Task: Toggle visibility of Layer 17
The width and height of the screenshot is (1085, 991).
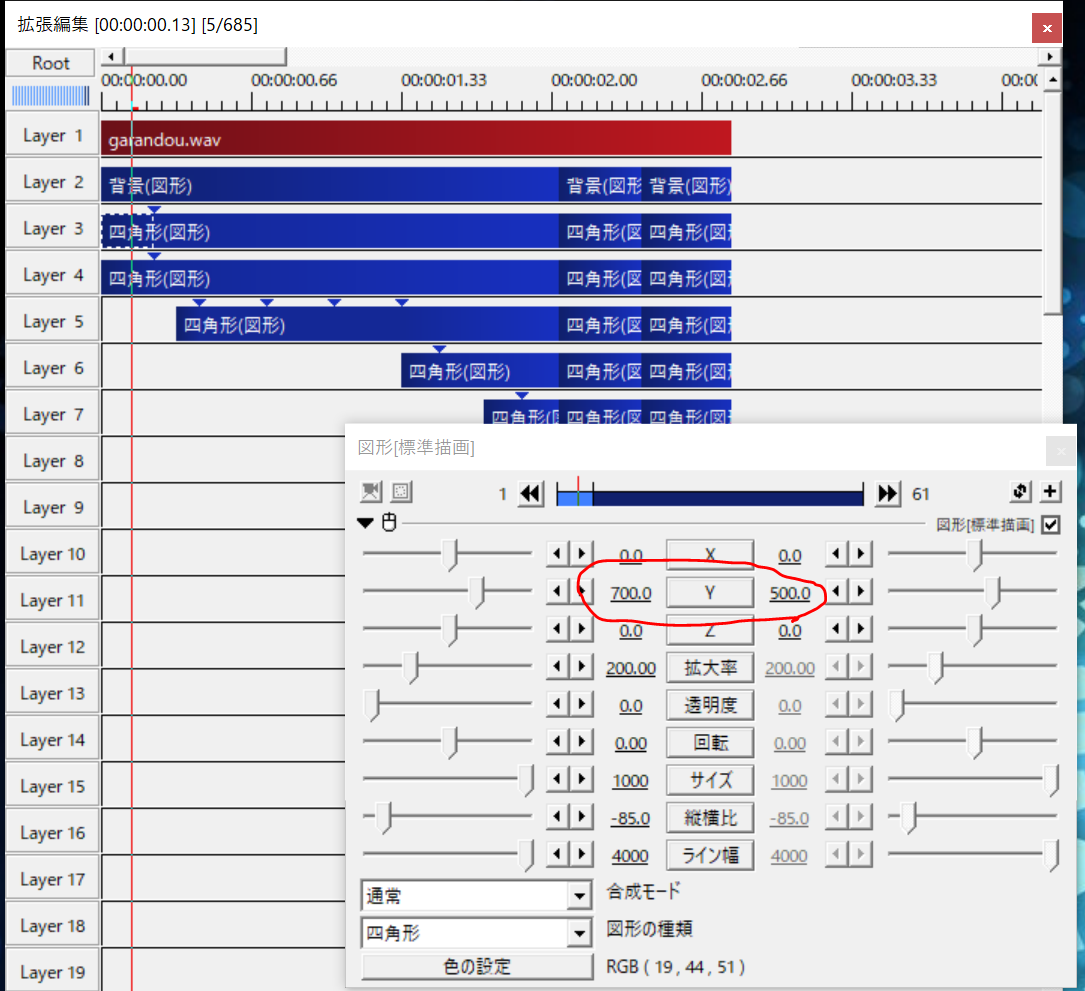Action: pyautogui.click(x=52, y=879)
